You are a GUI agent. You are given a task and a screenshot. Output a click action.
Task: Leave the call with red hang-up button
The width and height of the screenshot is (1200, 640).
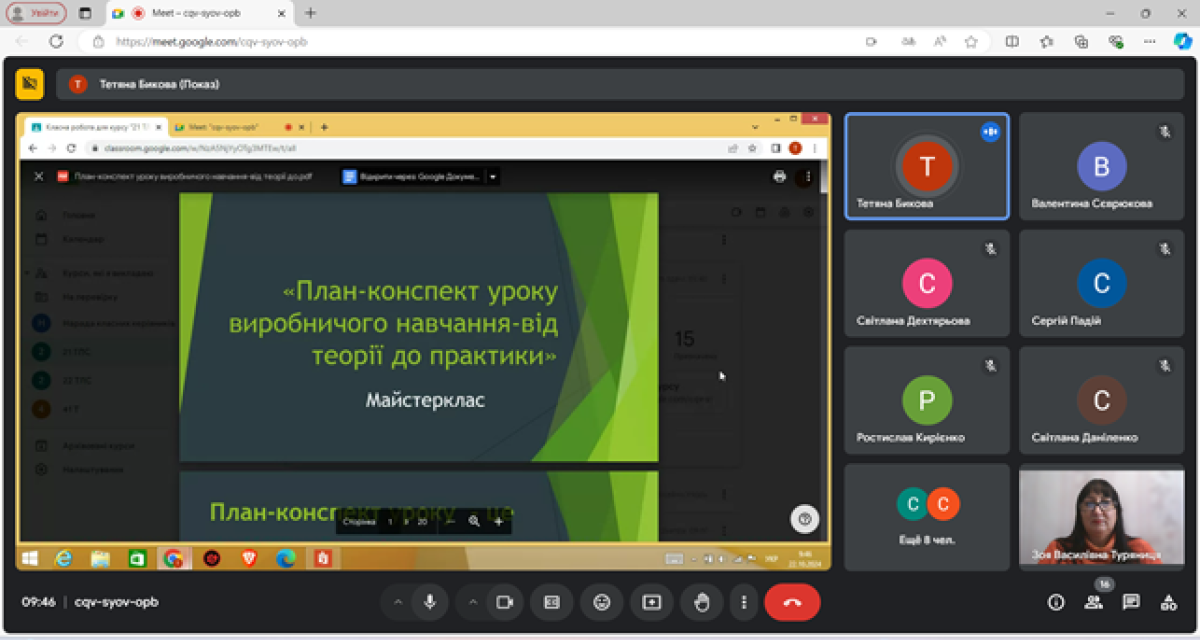coord(792,602)
